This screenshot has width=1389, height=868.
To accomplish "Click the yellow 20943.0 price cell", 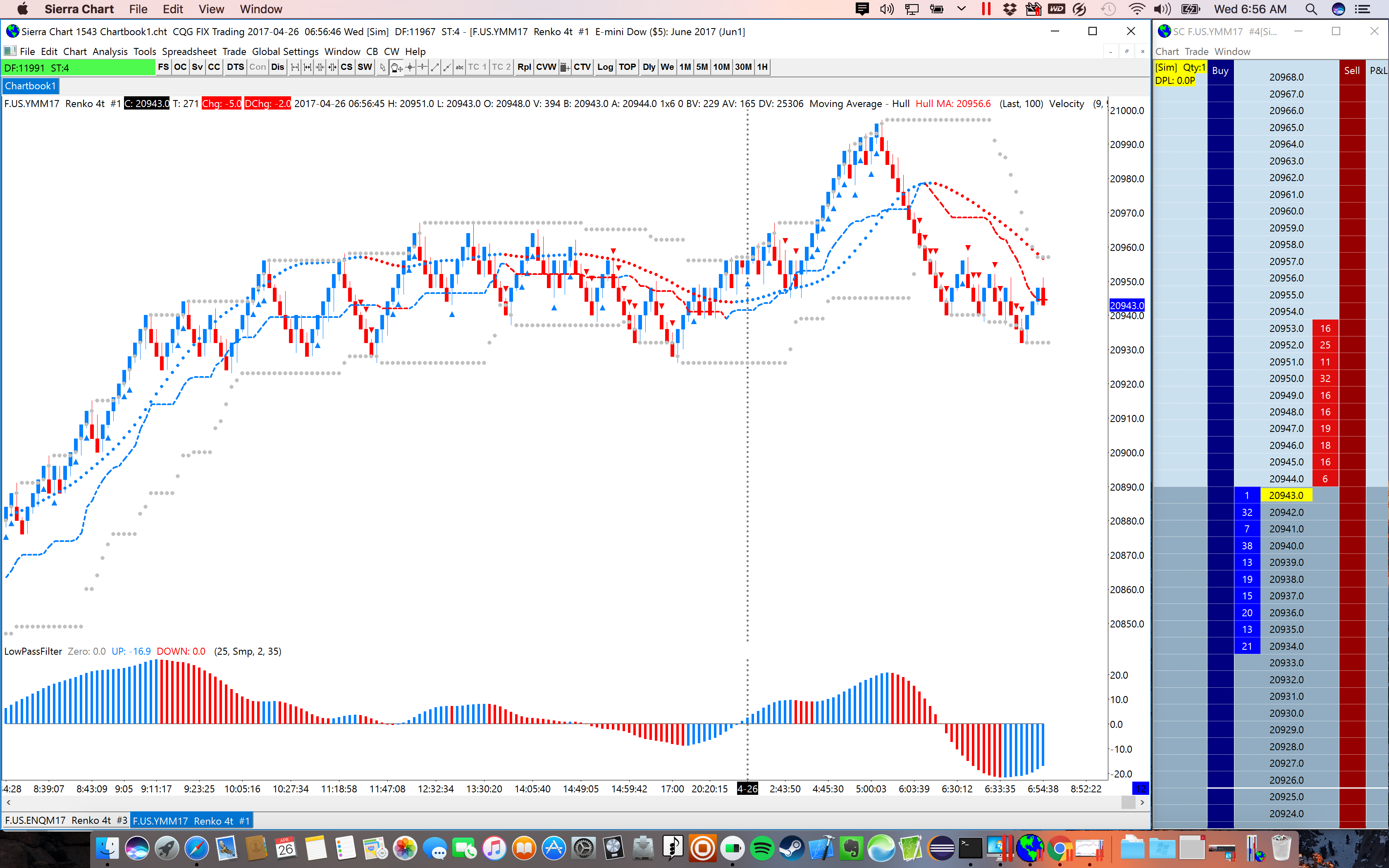I will [x=1286, y=496].
